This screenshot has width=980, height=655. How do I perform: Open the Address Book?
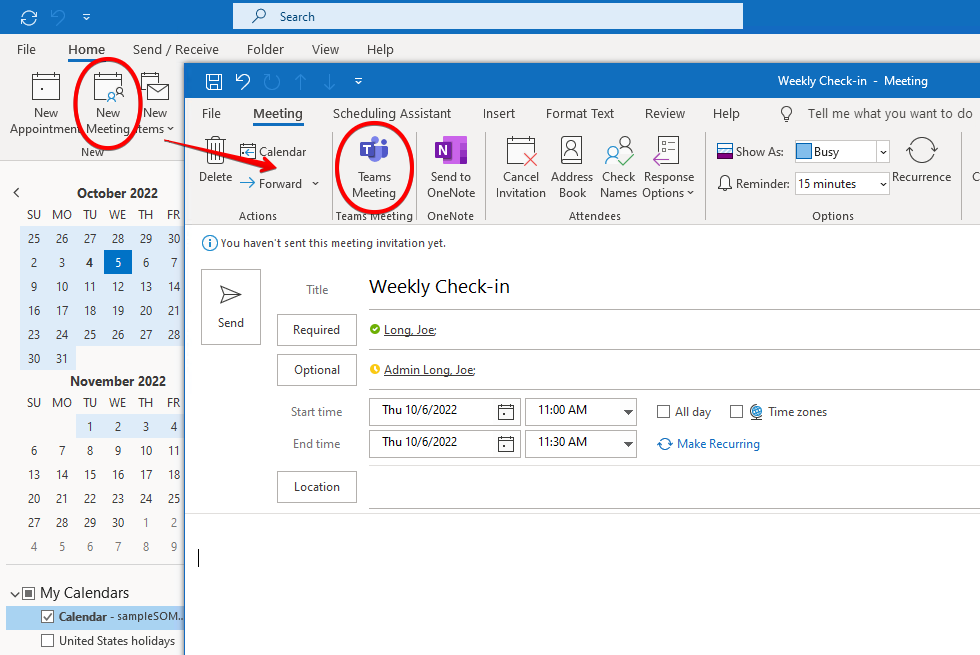pyautogui.click(x=572, y=152)
